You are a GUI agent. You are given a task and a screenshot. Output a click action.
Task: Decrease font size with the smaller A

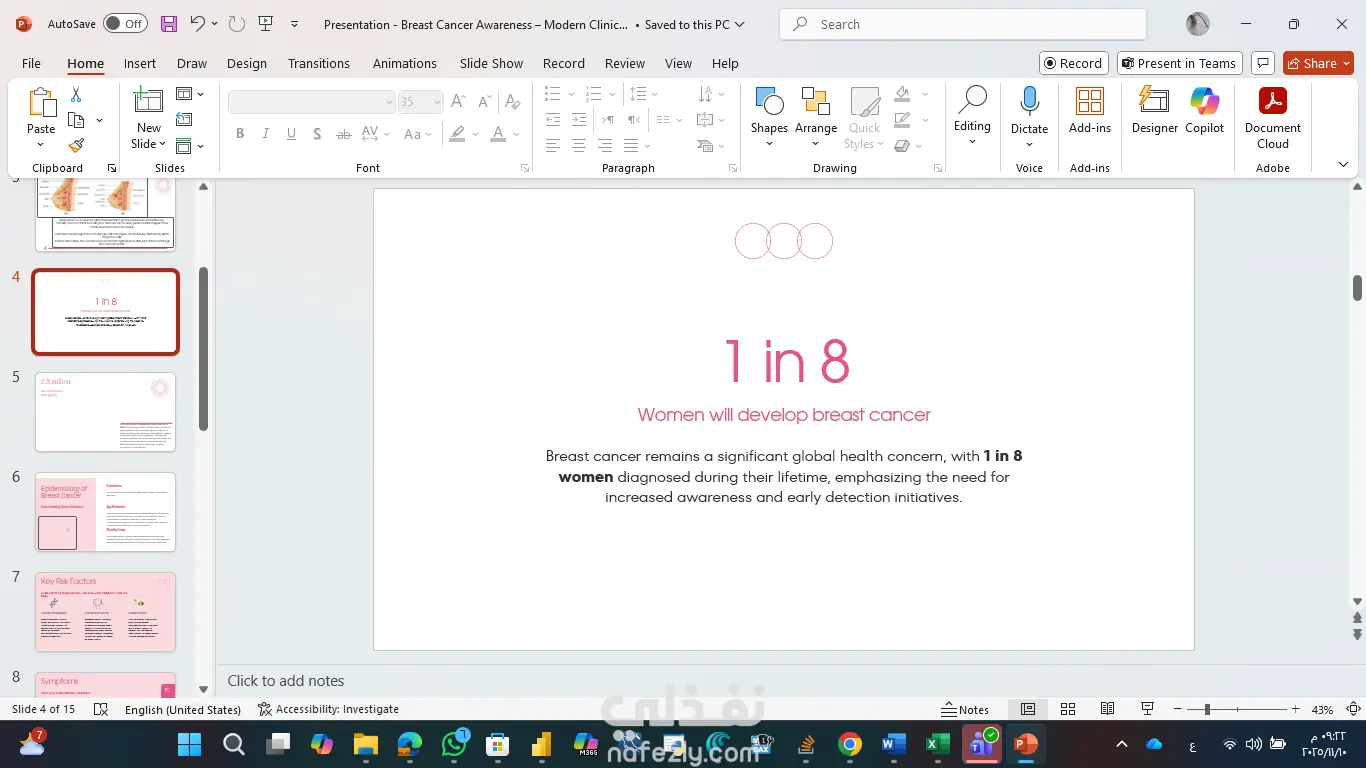pyautogui.click(x=485, y=101)
